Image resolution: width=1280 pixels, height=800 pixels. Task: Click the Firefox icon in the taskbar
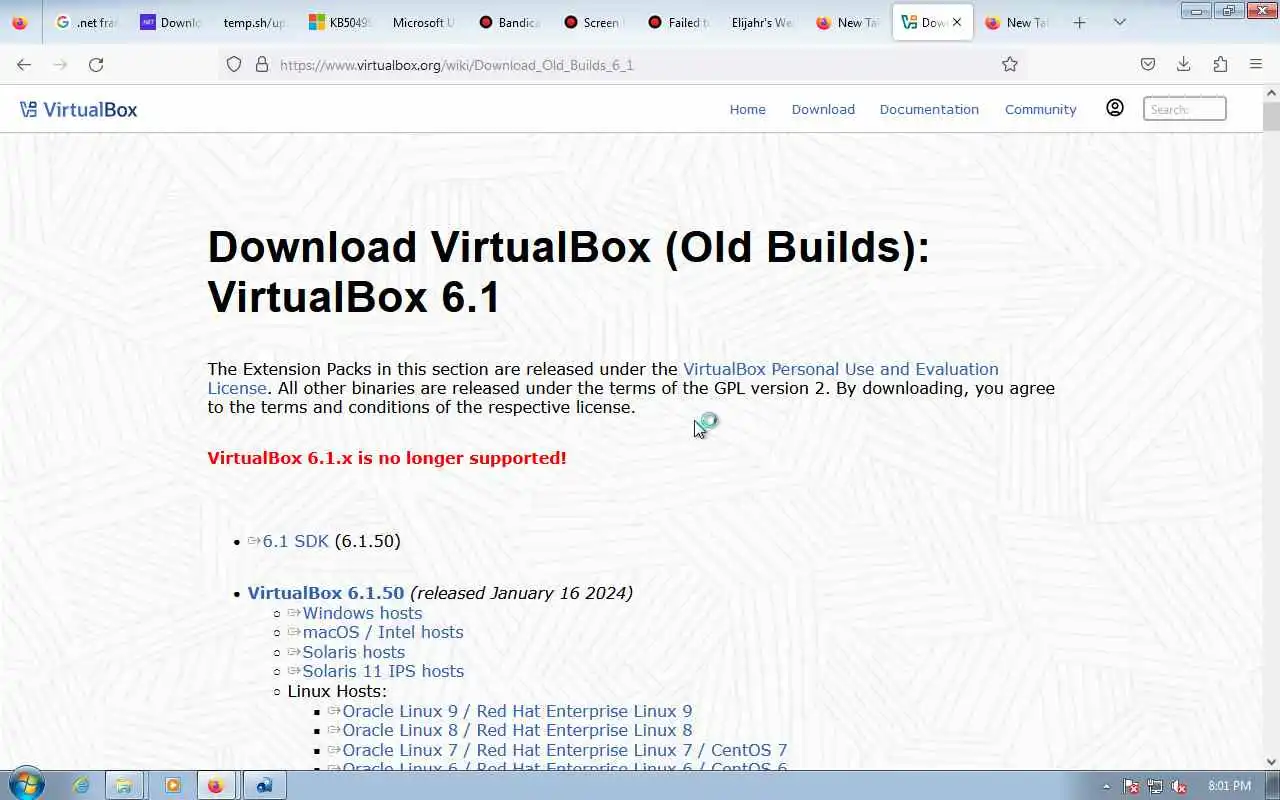click(x=216, y=786)
